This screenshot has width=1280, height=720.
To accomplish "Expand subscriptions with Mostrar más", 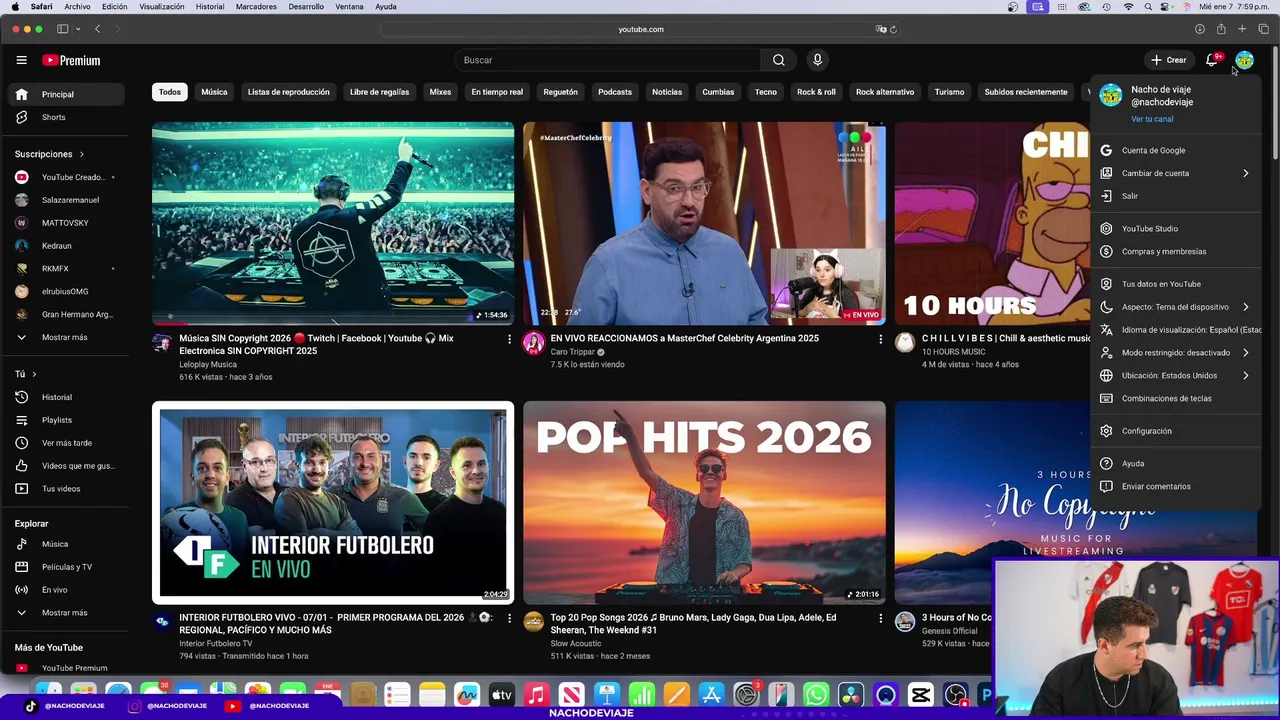I will point(64,337).
